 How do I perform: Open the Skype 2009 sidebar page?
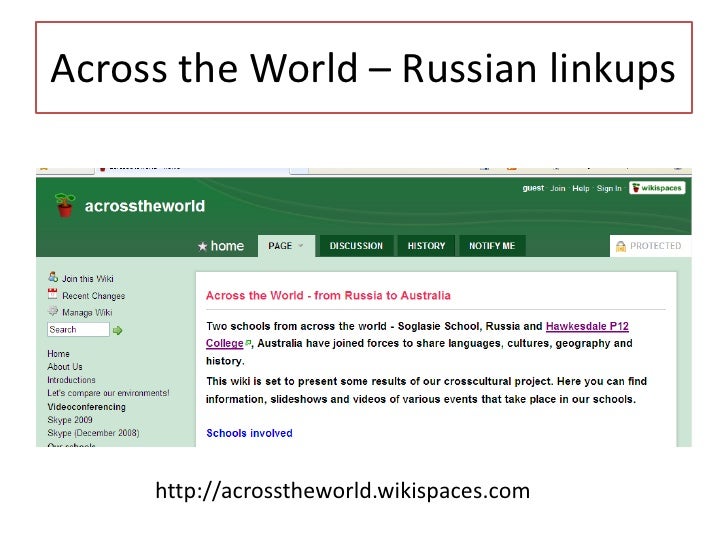(x=70, y=420)
